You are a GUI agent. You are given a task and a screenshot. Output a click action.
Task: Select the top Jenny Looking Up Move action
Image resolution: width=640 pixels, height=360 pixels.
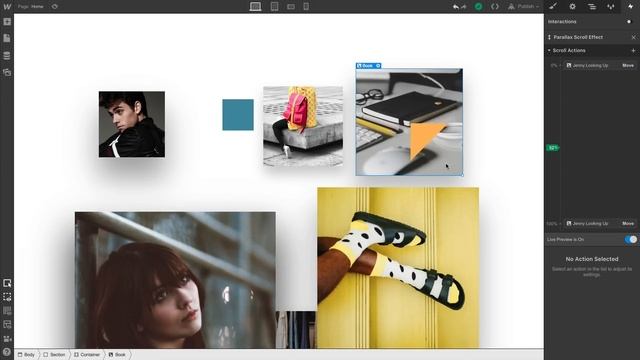coord(600,65)
